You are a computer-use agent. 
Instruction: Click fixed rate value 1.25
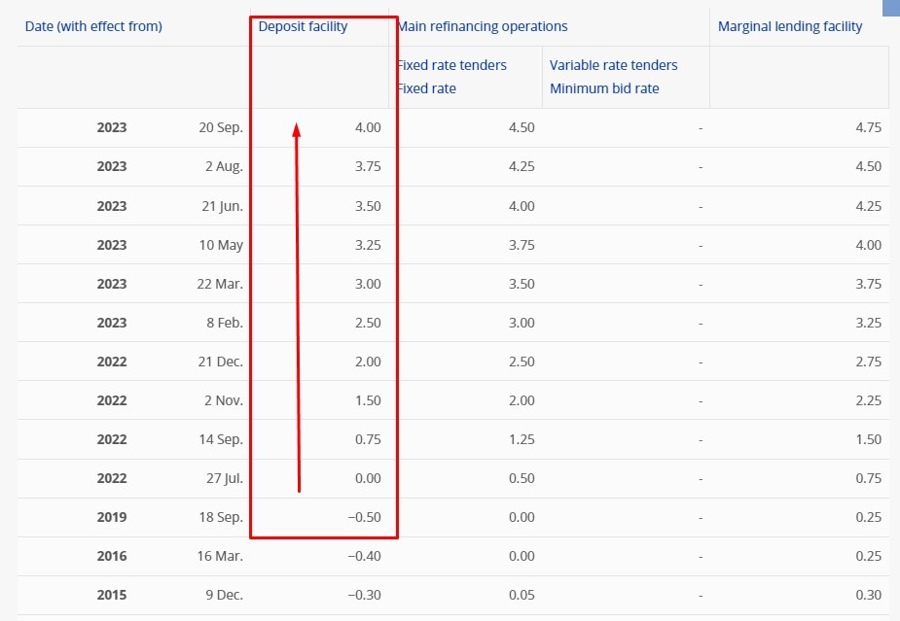click(x=521, y=440)
